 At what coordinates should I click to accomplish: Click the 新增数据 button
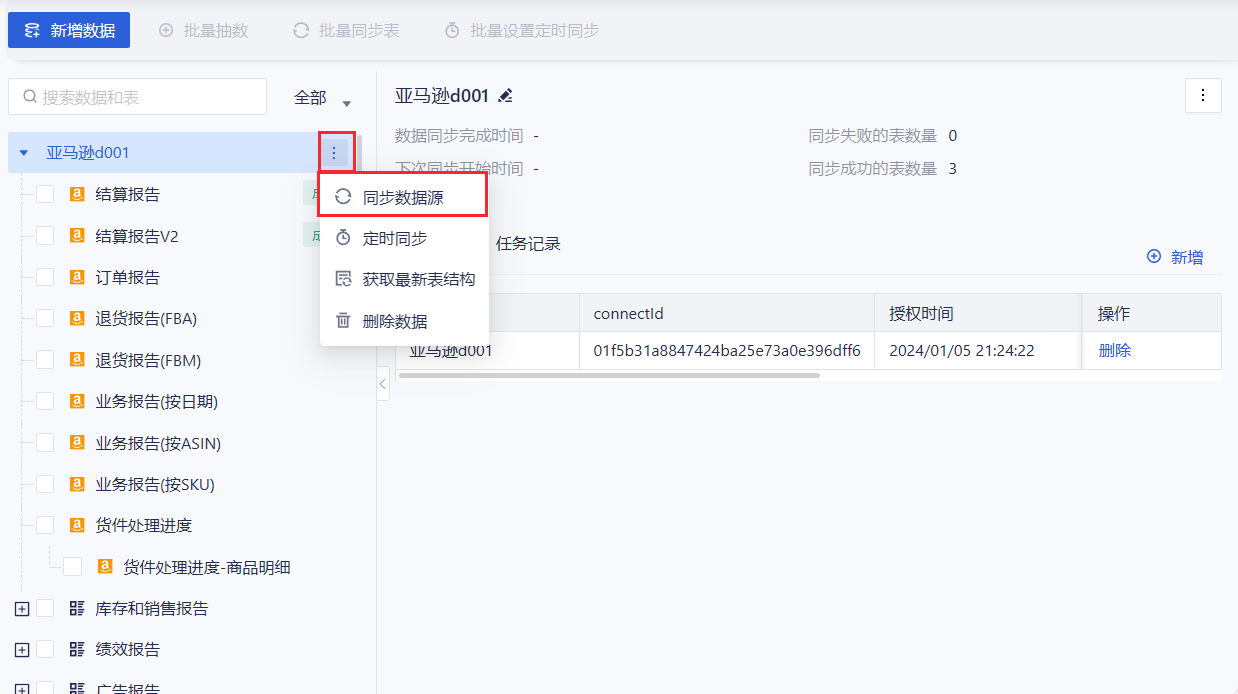pos(69,30)
